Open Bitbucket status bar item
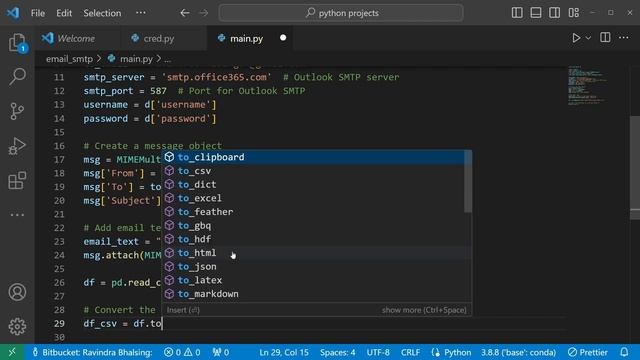The image size is (640, 360). coord(92,352)
